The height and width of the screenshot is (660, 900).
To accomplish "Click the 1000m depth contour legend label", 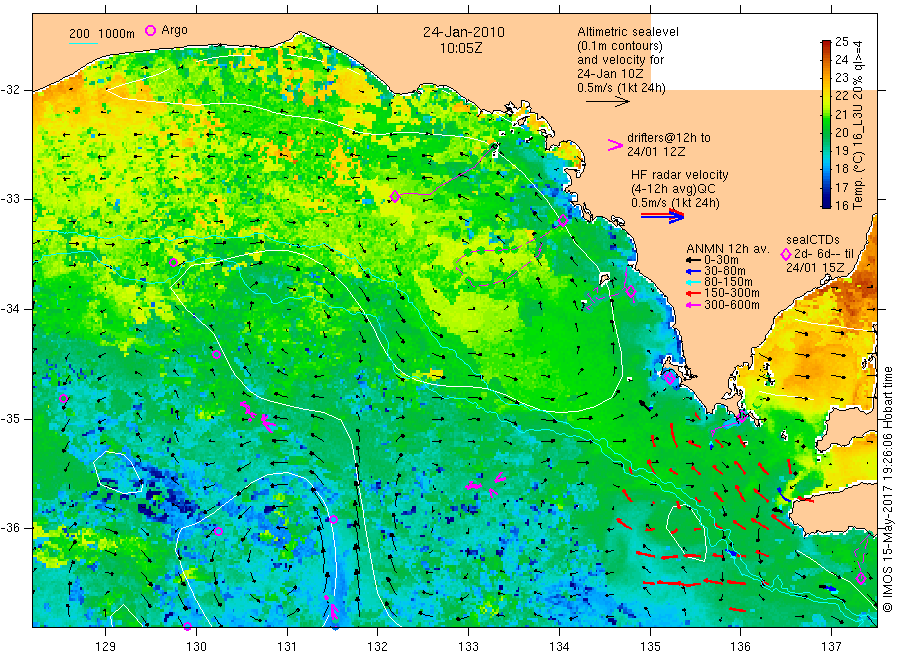I will 117,33.
